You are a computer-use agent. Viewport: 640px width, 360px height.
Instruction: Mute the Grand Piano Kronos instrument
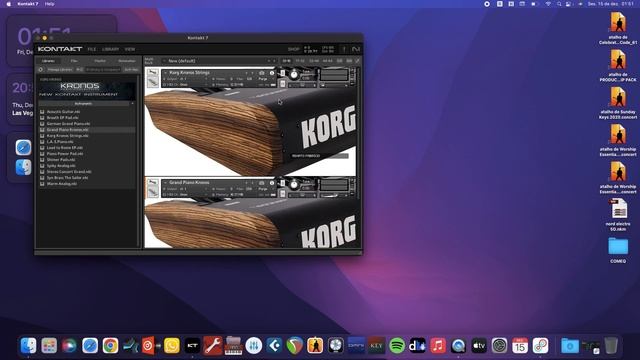pyautogui.click(x=282, y=193)
